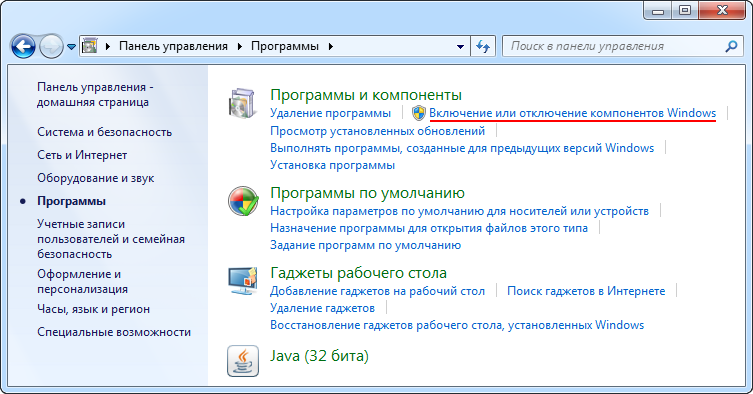Click the Гаджеты рабочего стола monitor icon
This screenshot has height=394, width=753.
pyautogui.click(x=243, y=281)
